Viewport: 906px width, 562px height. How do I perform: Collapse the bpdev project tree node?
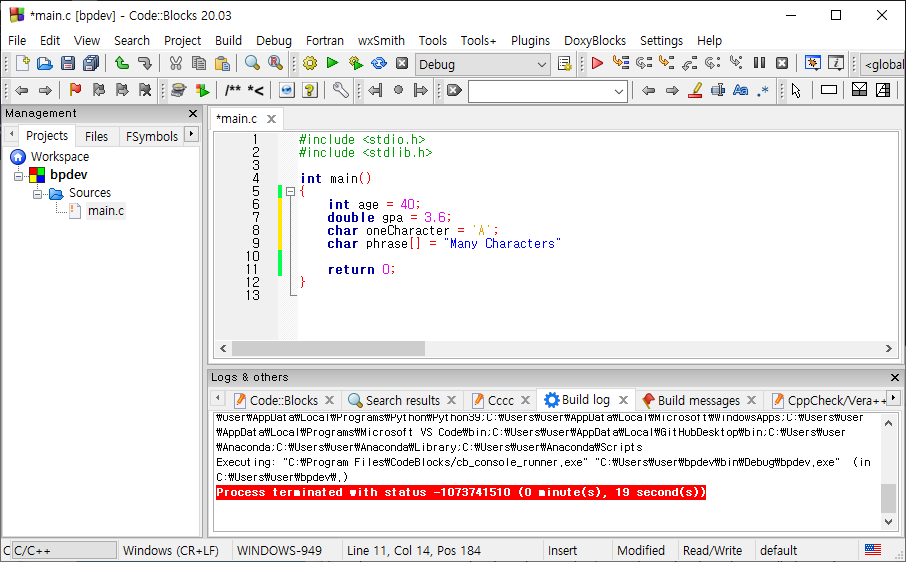[18, 175]
